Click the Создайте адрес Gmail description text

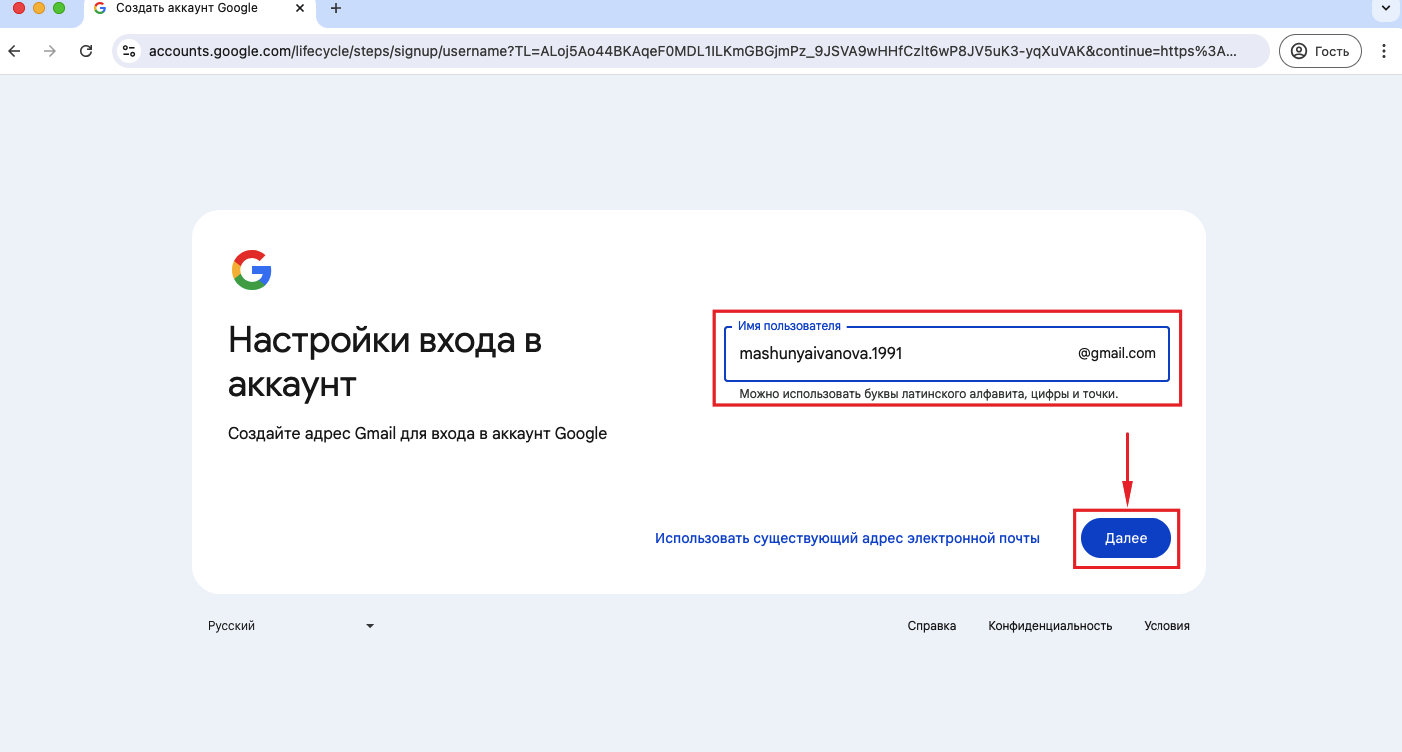coord(418,434)
